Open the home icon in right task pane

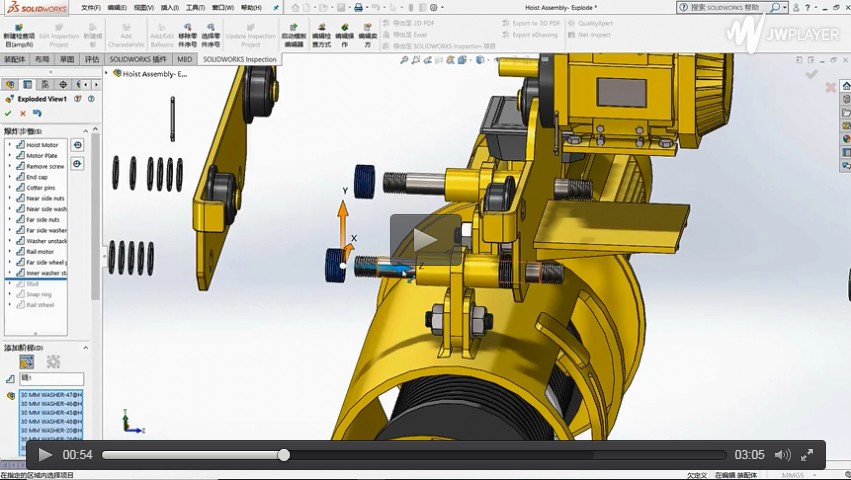(845, 86)
